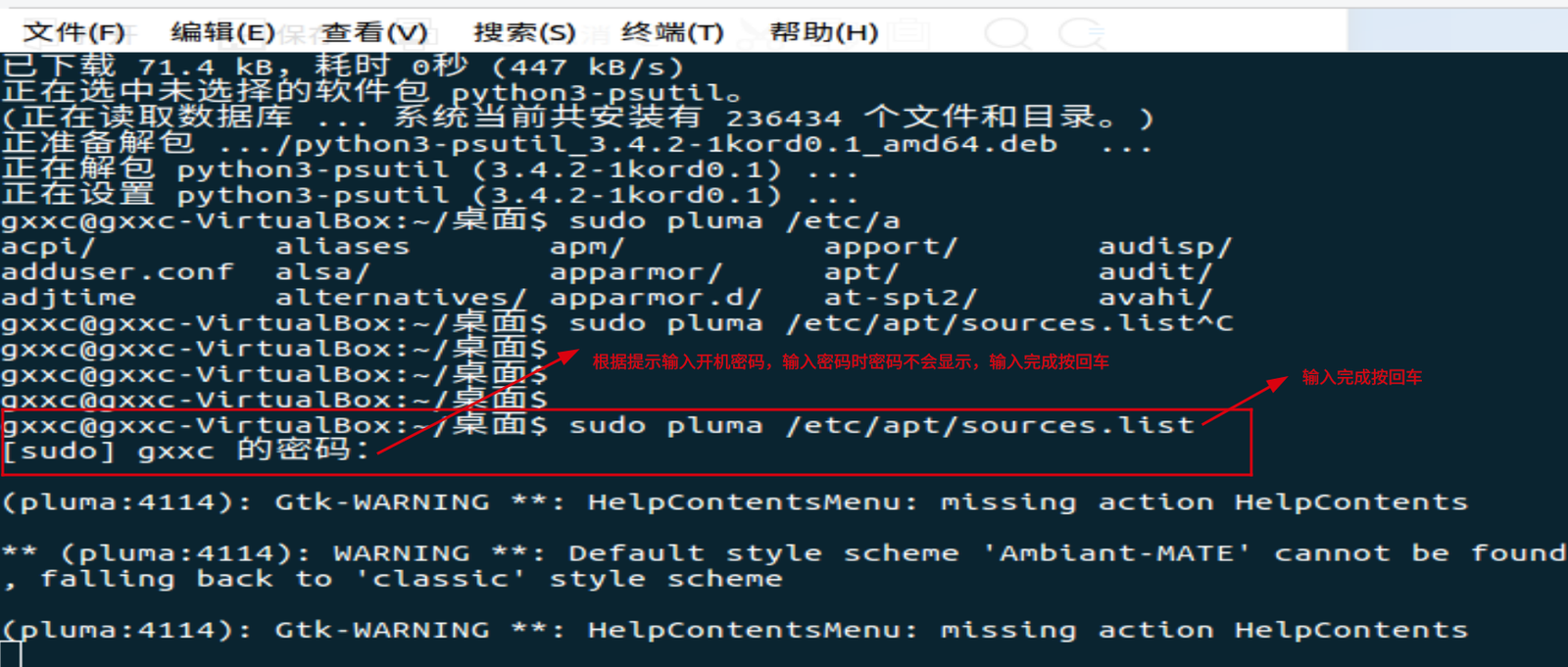Open the 终端(T) menu

pyautogui.click(x=672, y=32)
